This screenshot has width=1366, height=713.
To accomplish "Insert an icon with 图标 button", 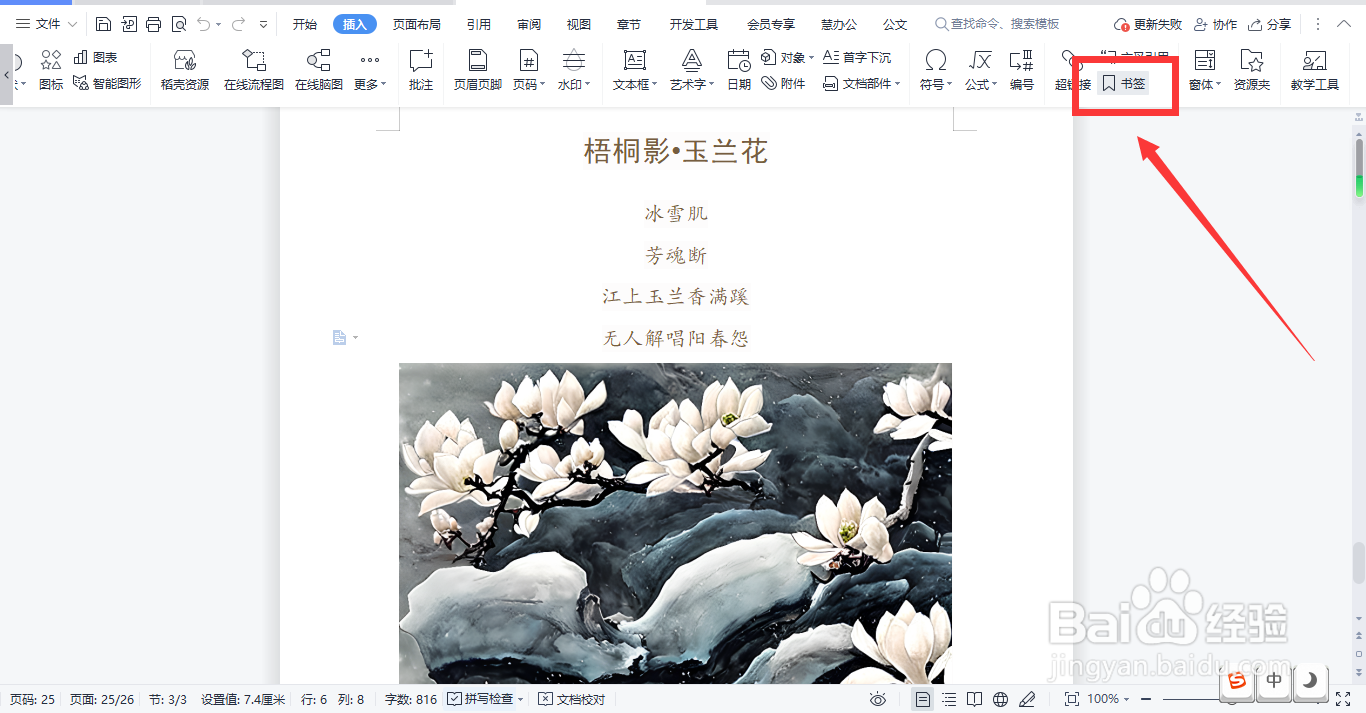I will tap(51, 70).
